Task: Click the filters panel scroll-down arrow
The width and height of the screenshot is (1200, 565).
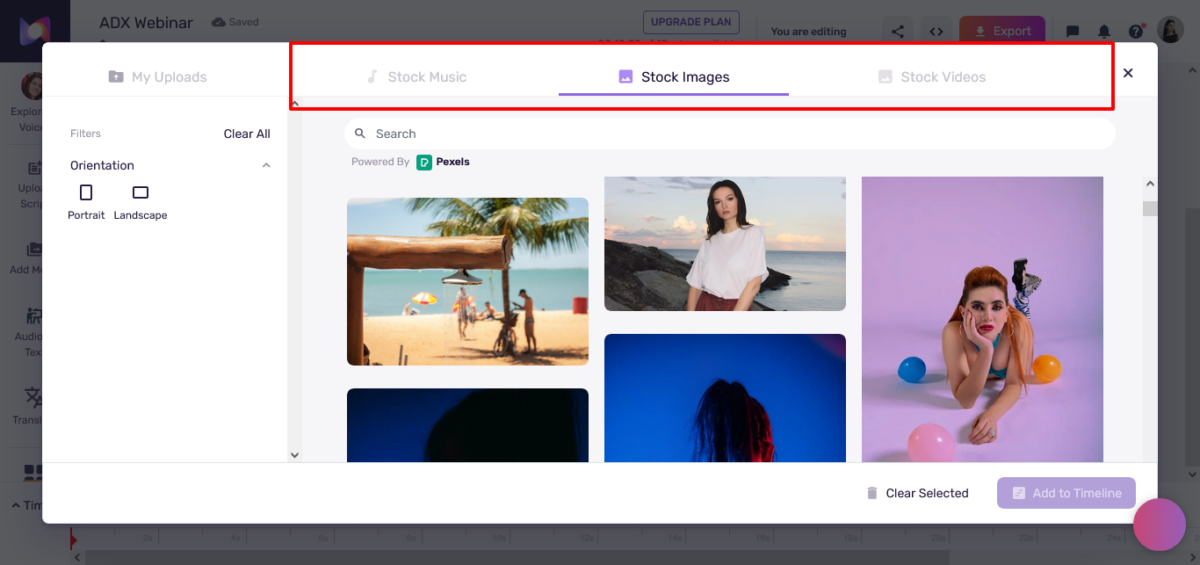Action: click(294, 454)
